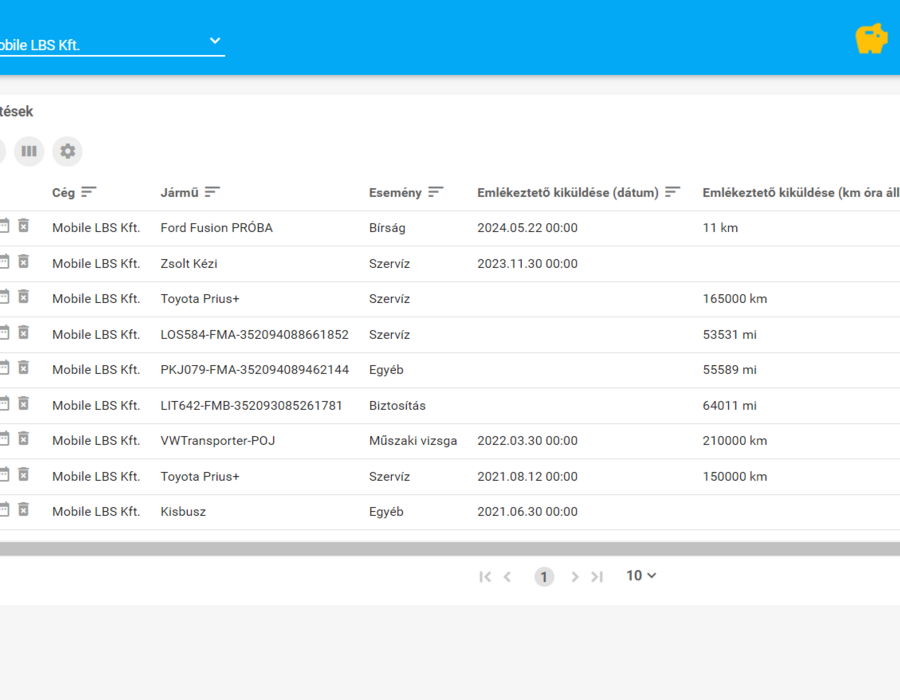Delete the Kisbusz reminder row
The image size is (900, 700).
24,510
